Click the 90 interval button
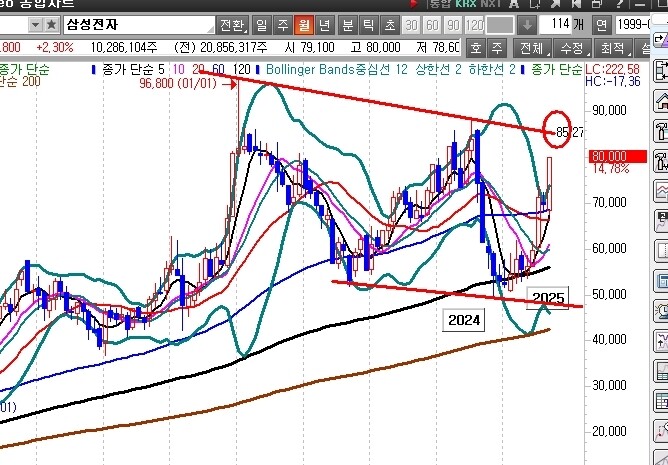The width and height of the screenshot is (668, 465). coord(453,26)
